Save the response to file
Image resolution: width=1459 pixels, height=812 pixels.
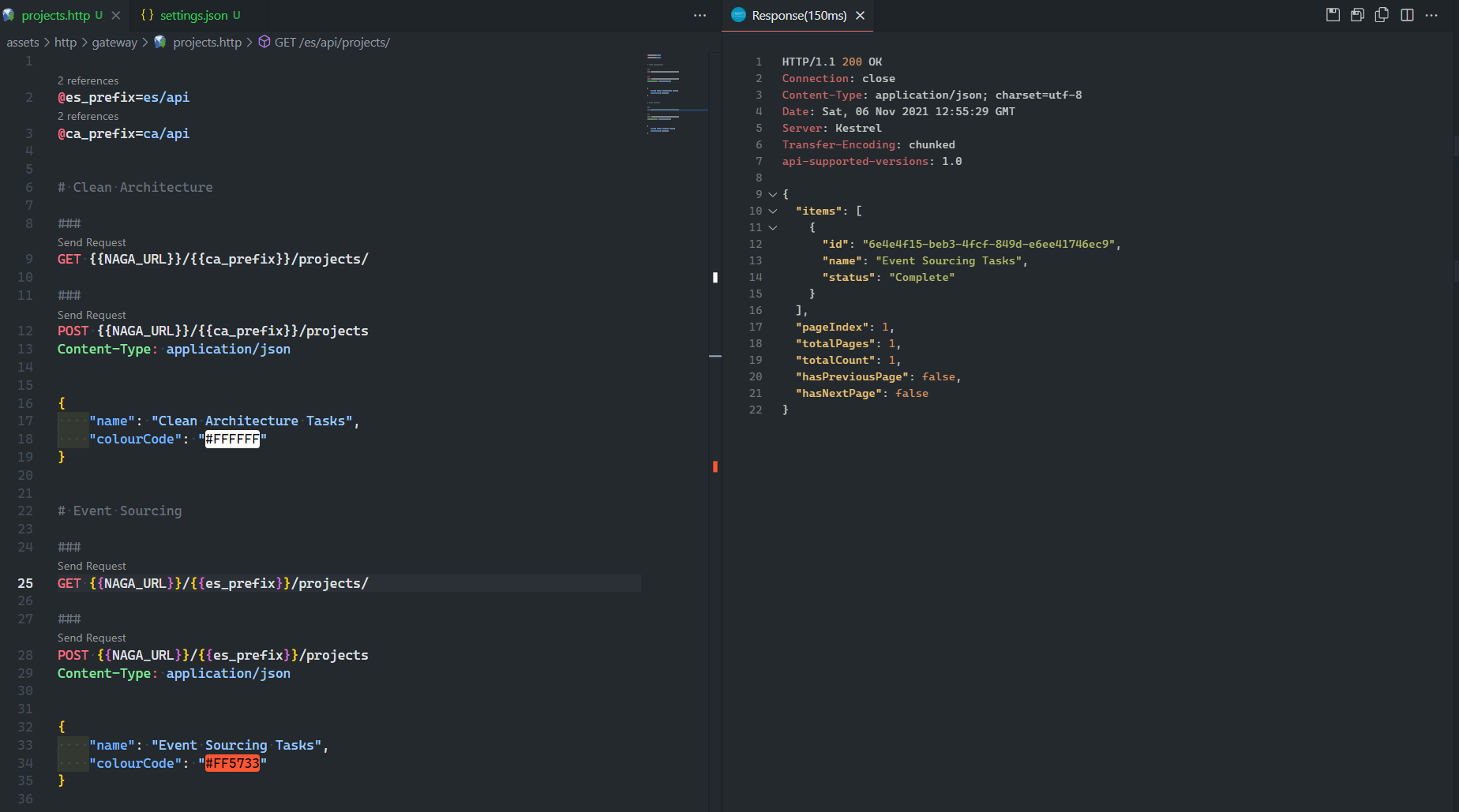1333,15
